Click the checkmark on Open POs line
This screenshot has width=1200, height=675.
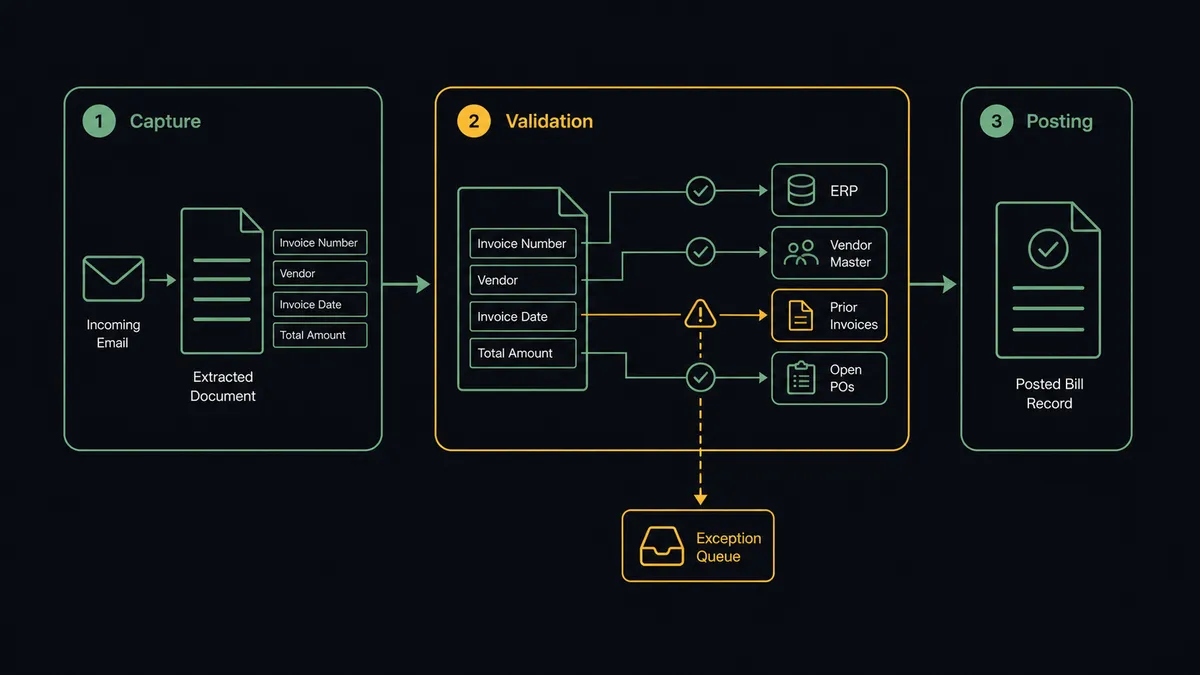pos(701,377)
